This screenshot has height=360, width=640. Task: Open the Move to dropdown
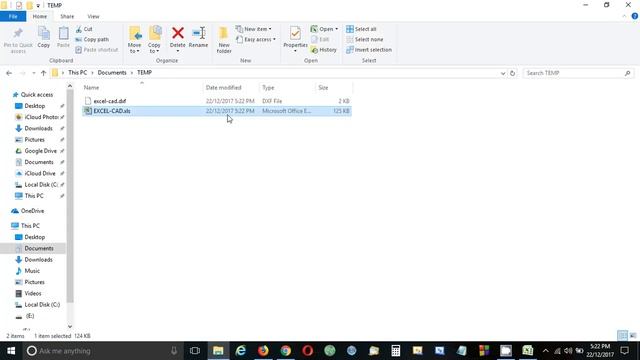134,40
